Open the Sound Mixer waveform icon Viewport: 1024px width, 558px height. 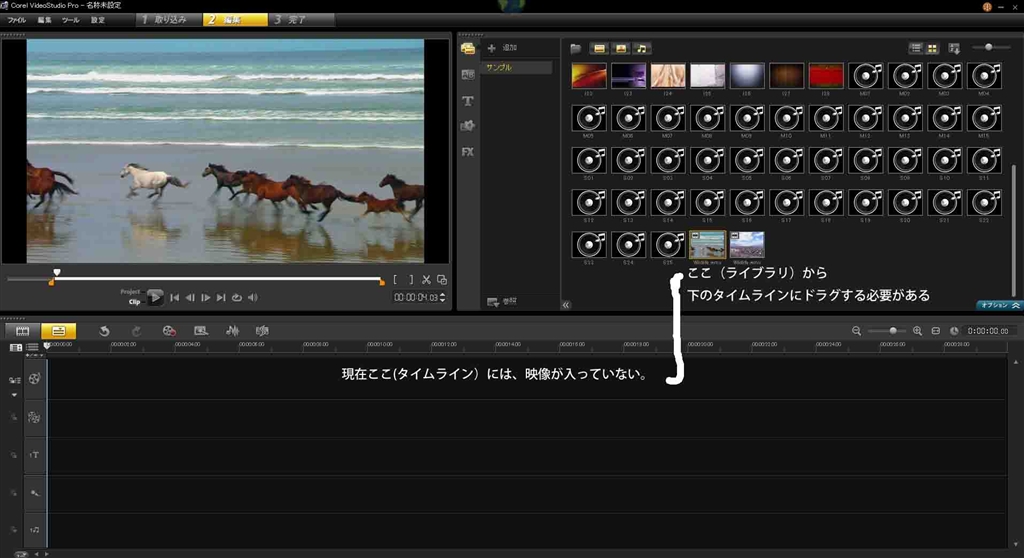coord(232,330)
